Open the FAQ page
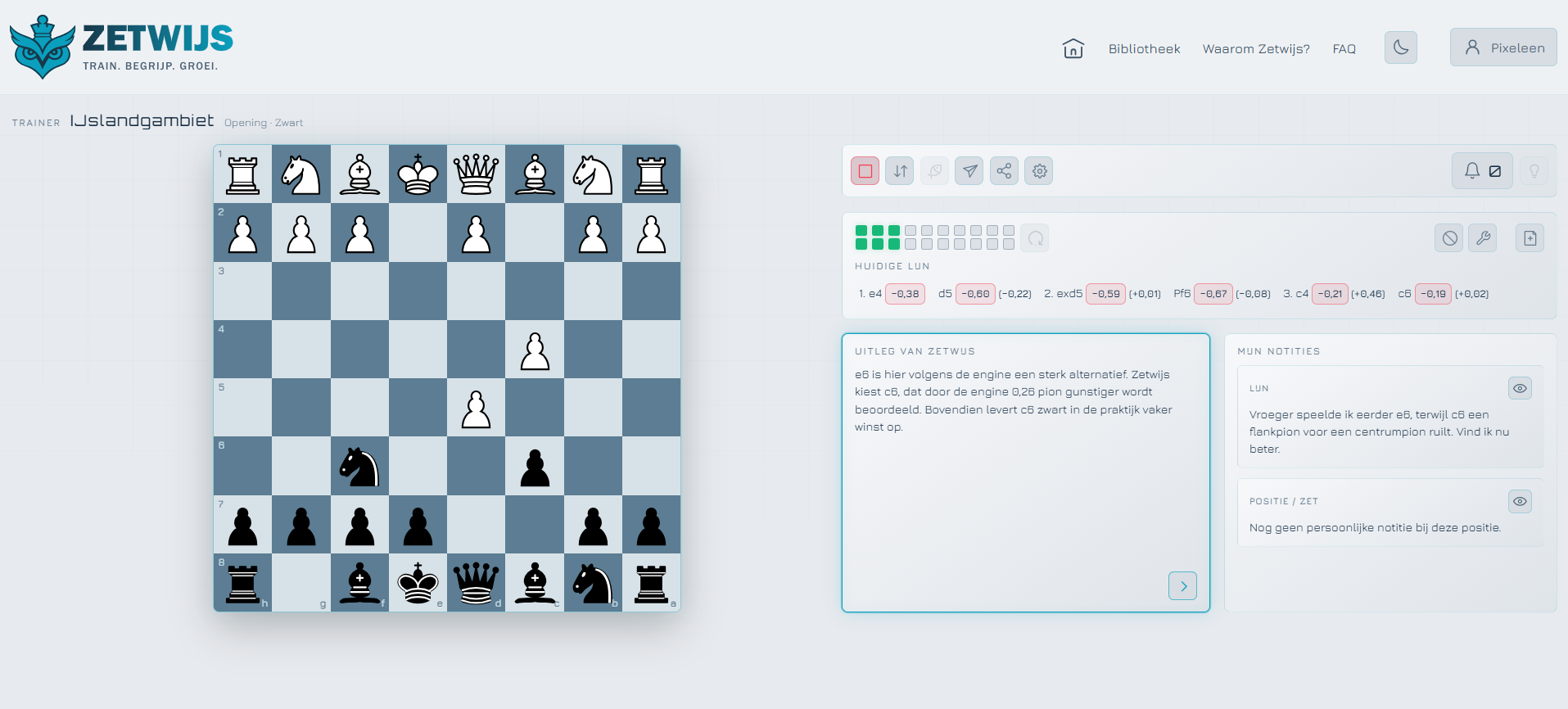This screenshot has width=1568, height=709. [1344, 48]
